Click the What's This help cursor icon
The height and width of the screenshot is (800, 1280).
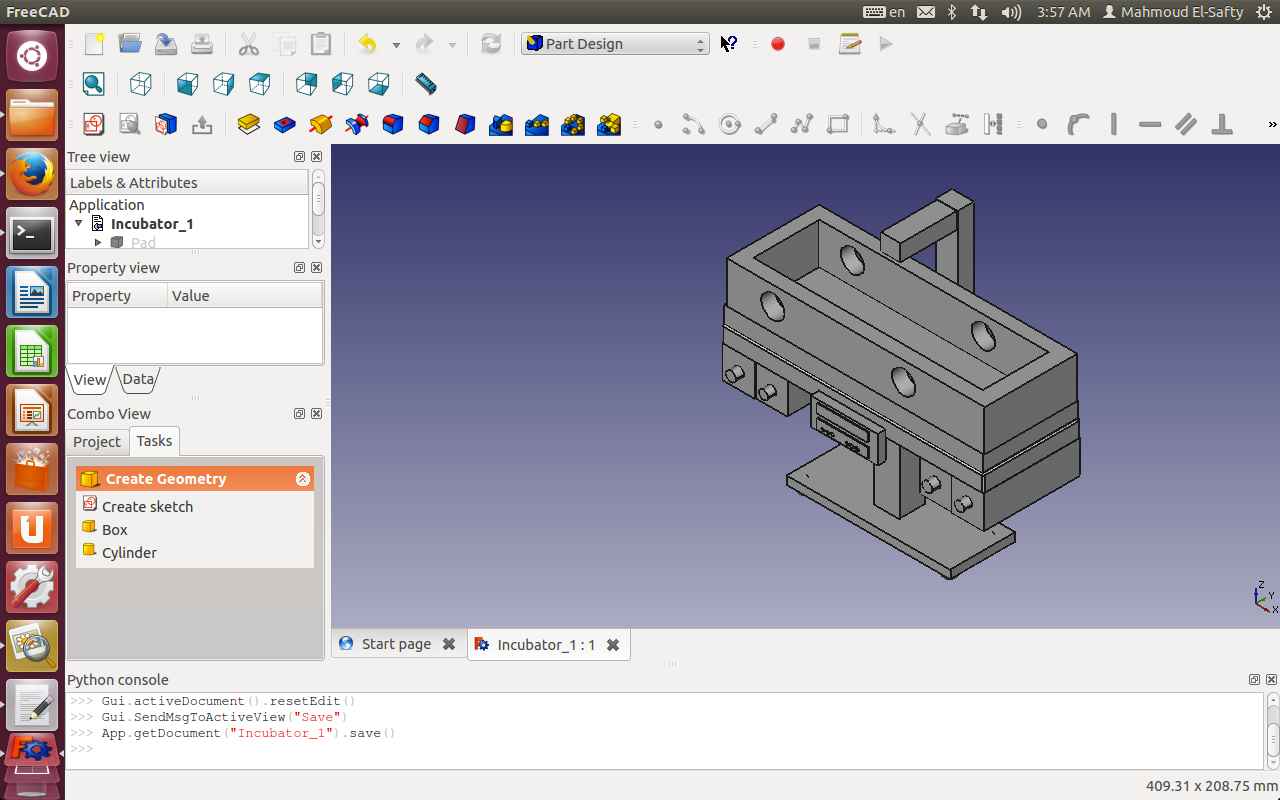[729, 44]
